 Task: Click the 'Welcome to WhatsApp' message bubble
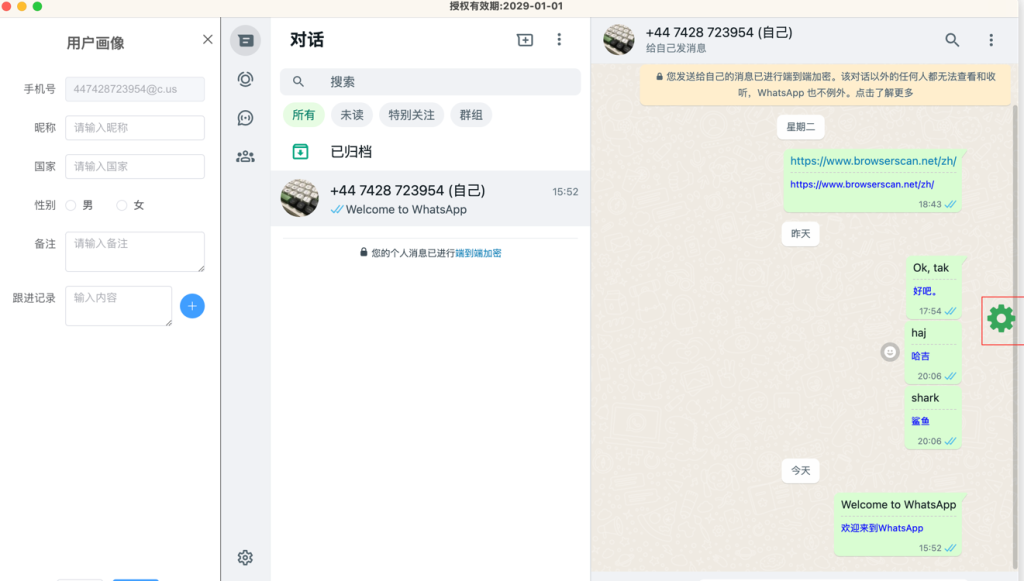pos(899,525)
